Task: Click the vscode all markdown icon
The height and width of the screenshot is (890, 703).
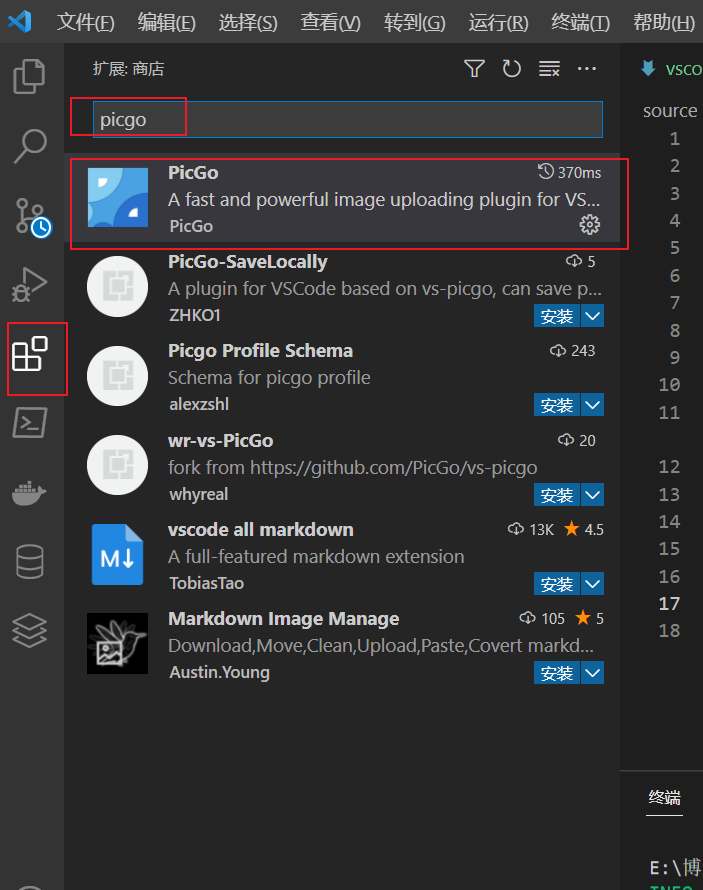Action: pyautogui.click(x=117, y=555)
